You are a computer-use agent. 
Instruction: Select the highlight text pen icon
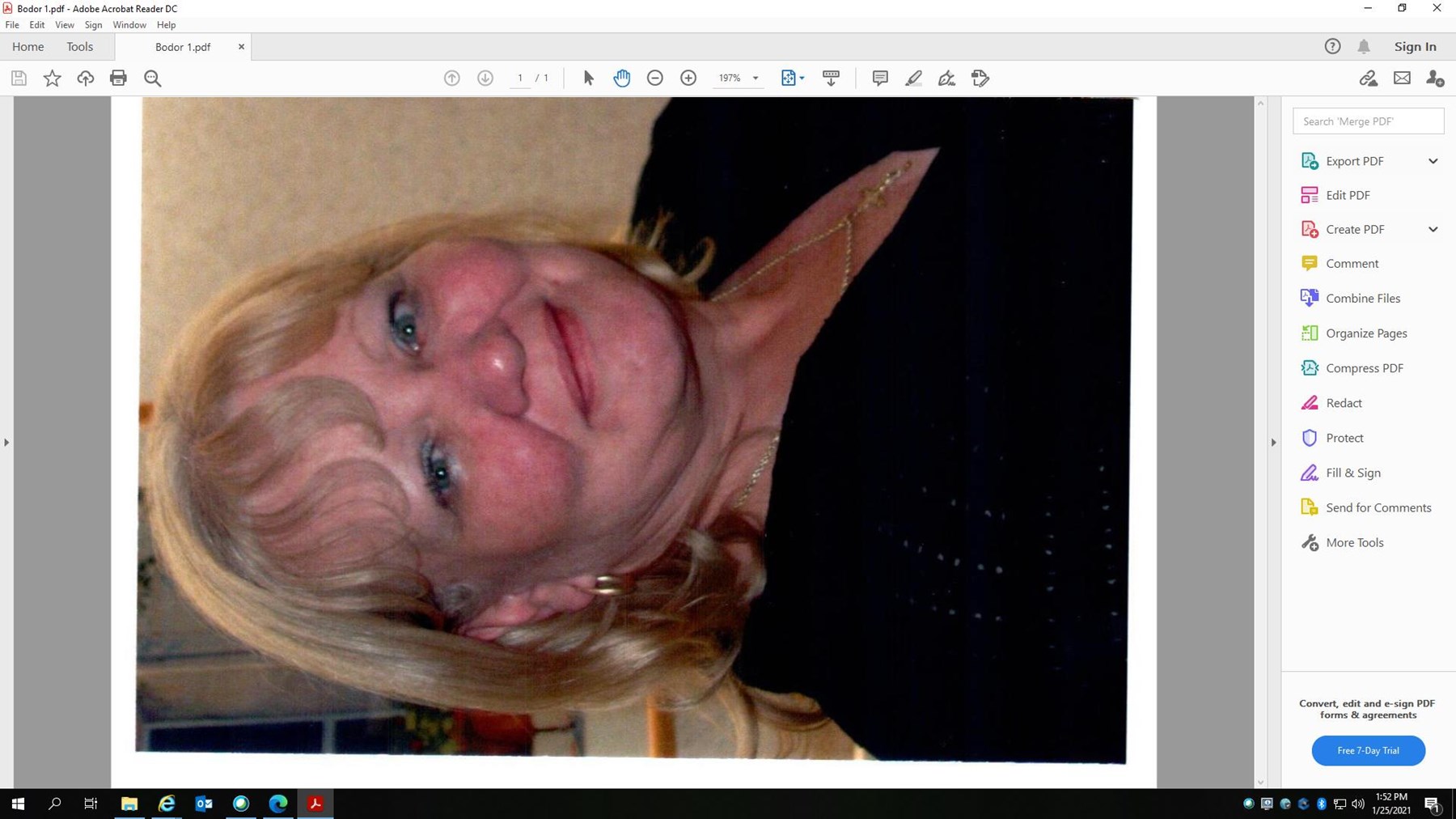coord(913,79)
